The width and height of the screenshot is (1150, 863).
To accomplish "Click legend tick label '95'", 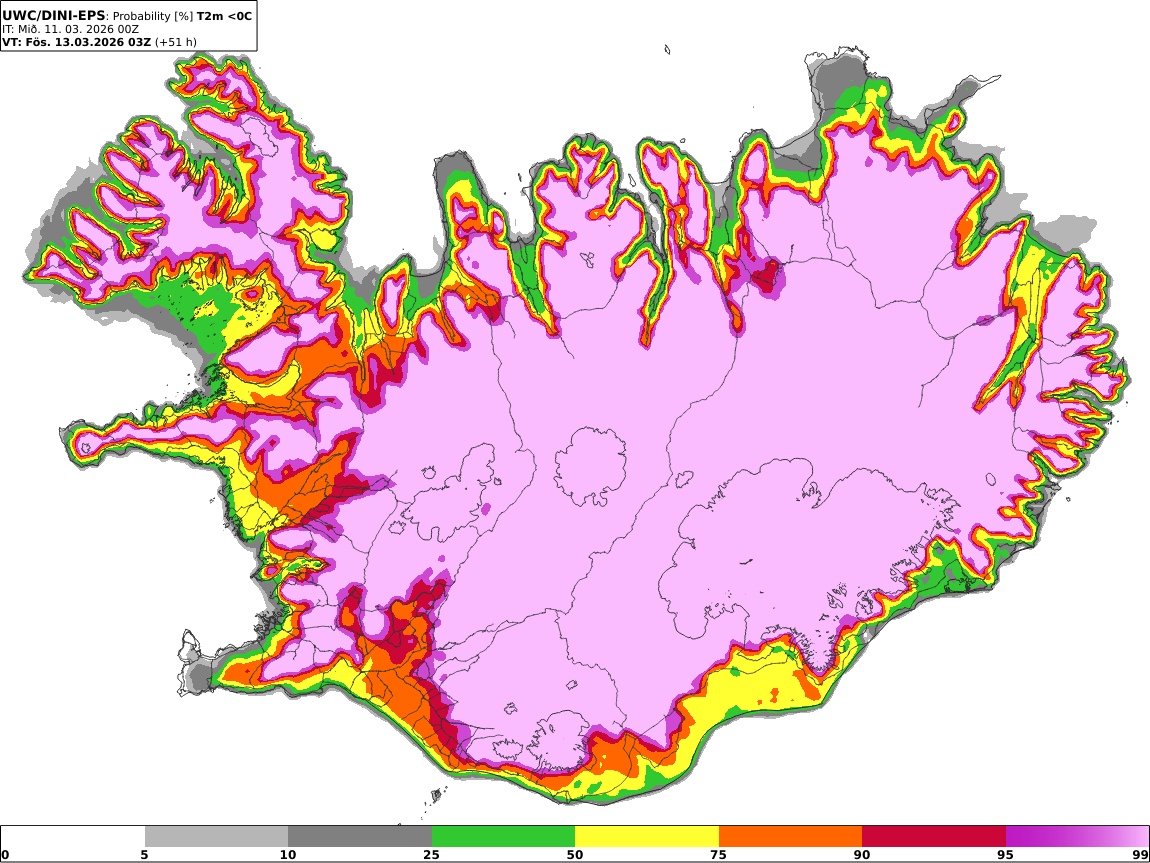I will 1006,855.
